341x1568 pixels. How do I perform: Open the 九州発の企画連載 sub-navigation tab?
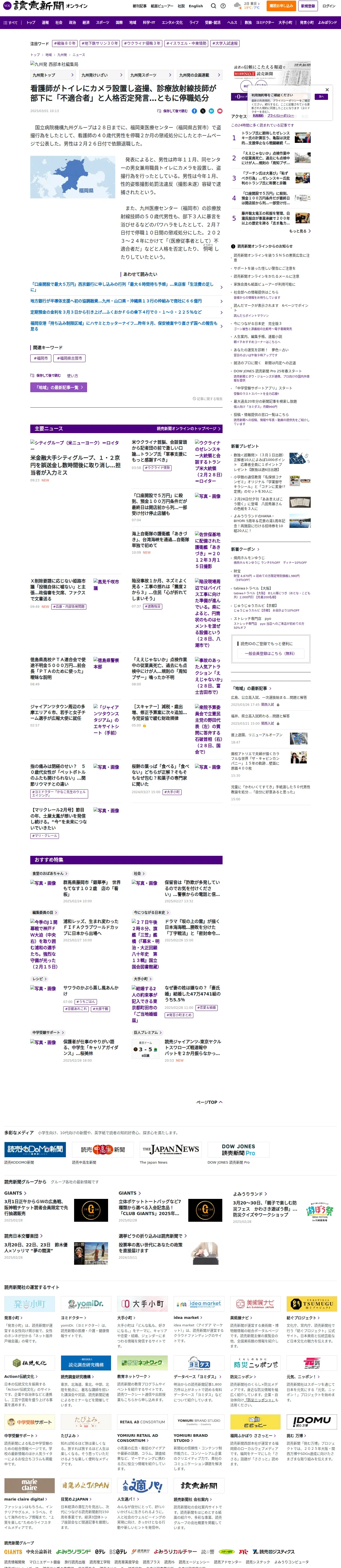[x=199, y=75]
